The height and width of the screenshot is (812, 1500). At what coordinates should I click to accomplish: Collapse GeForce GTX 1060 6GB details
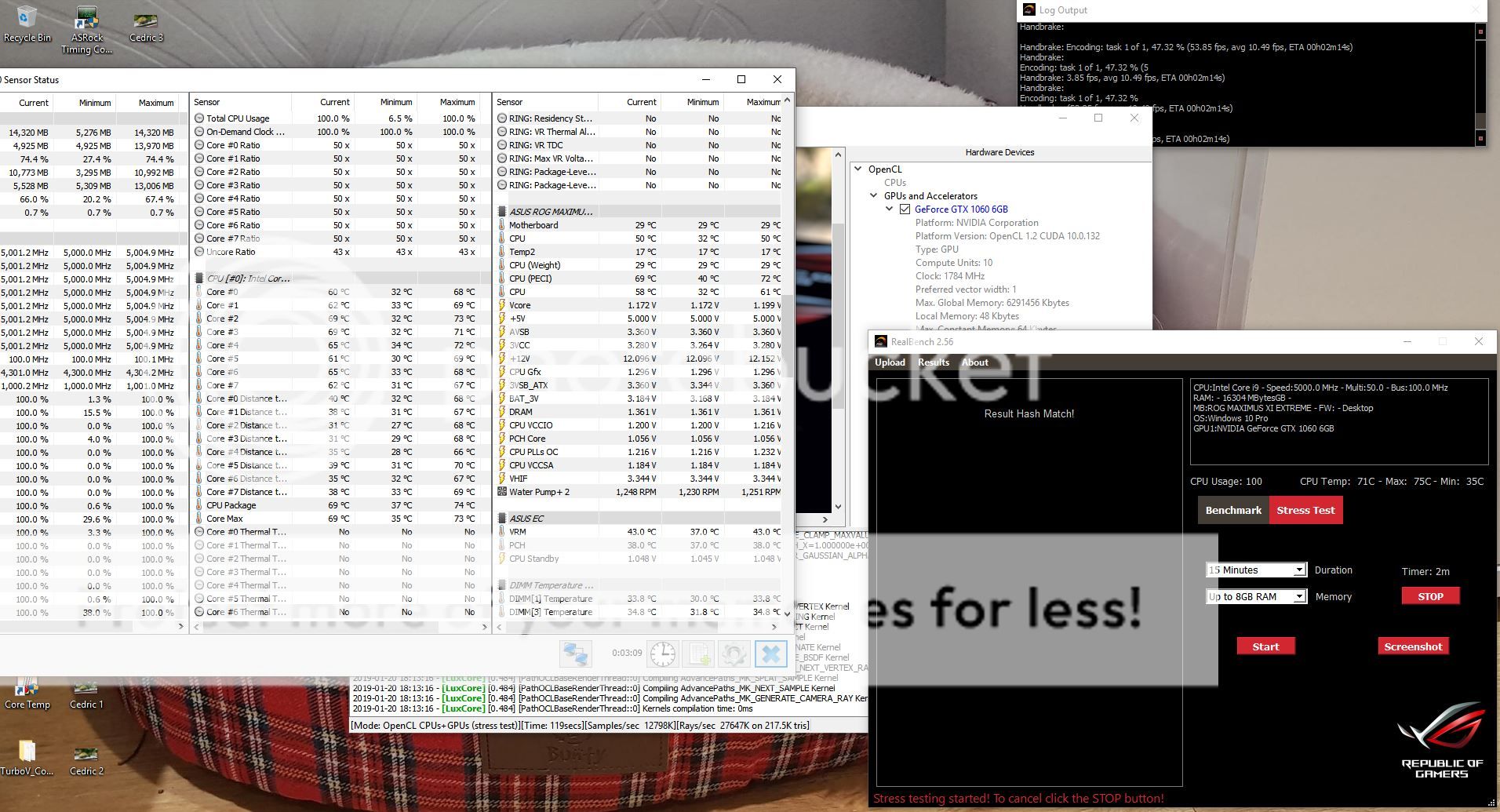[890, 209]
